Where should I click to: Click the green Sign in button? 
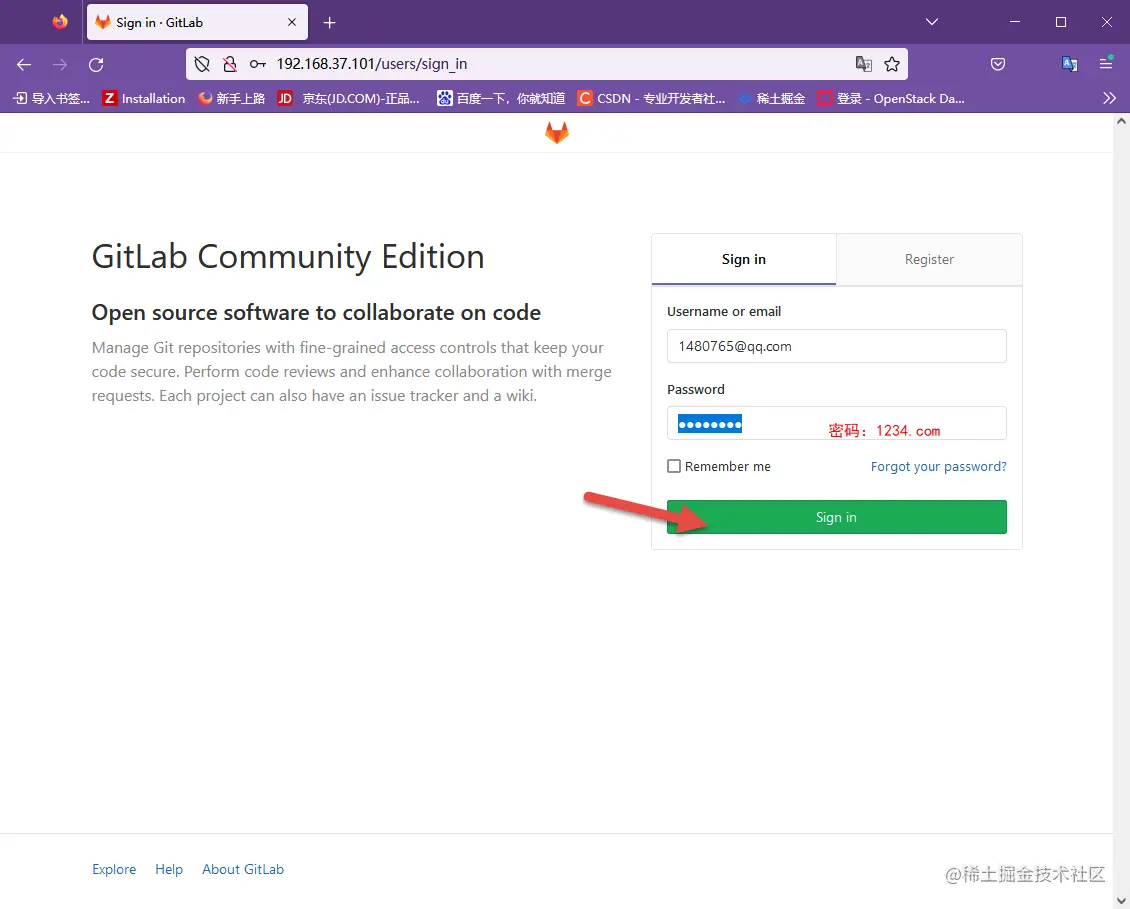837,517
